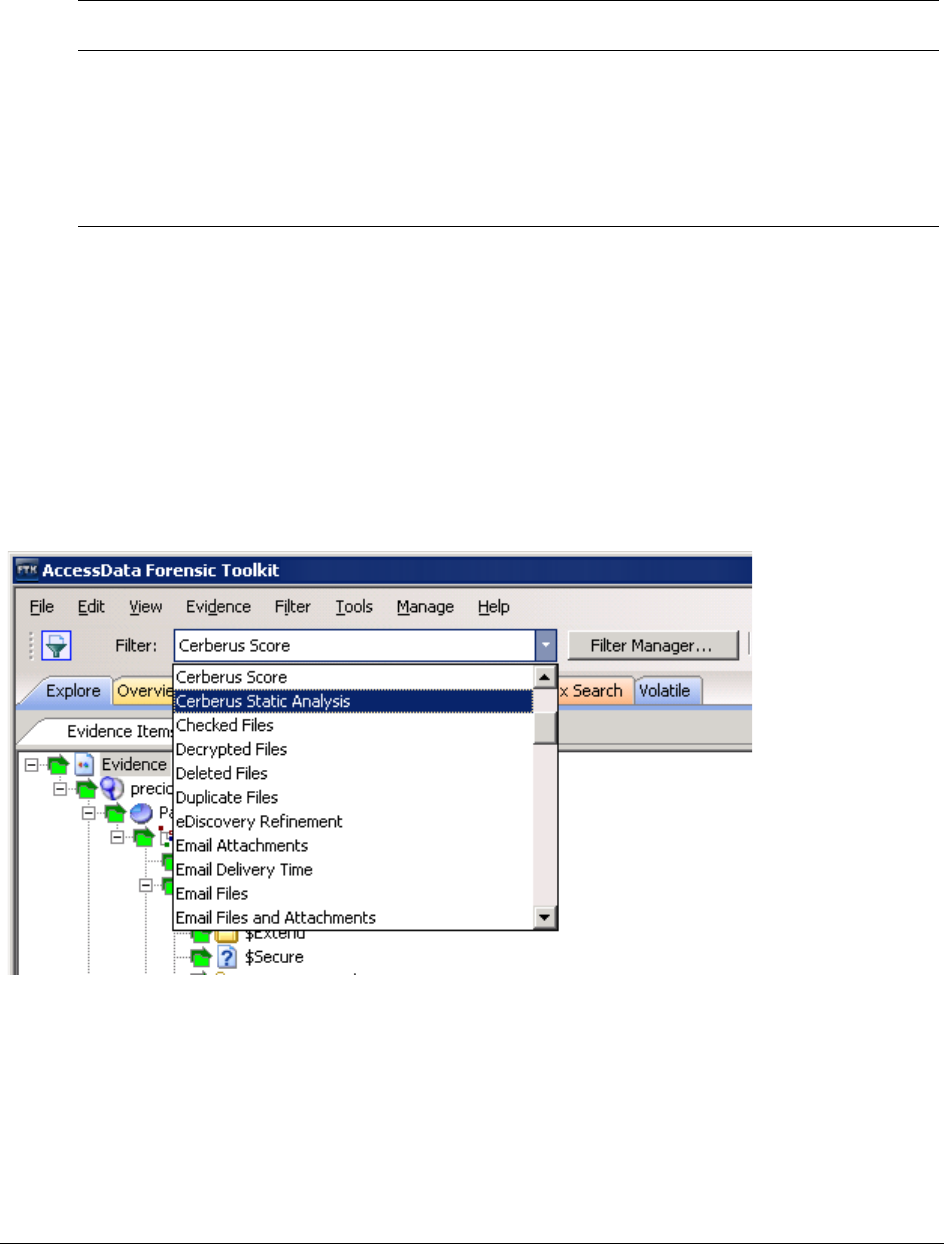
Task: Click the Evidence root document icon
Action: 85,764
